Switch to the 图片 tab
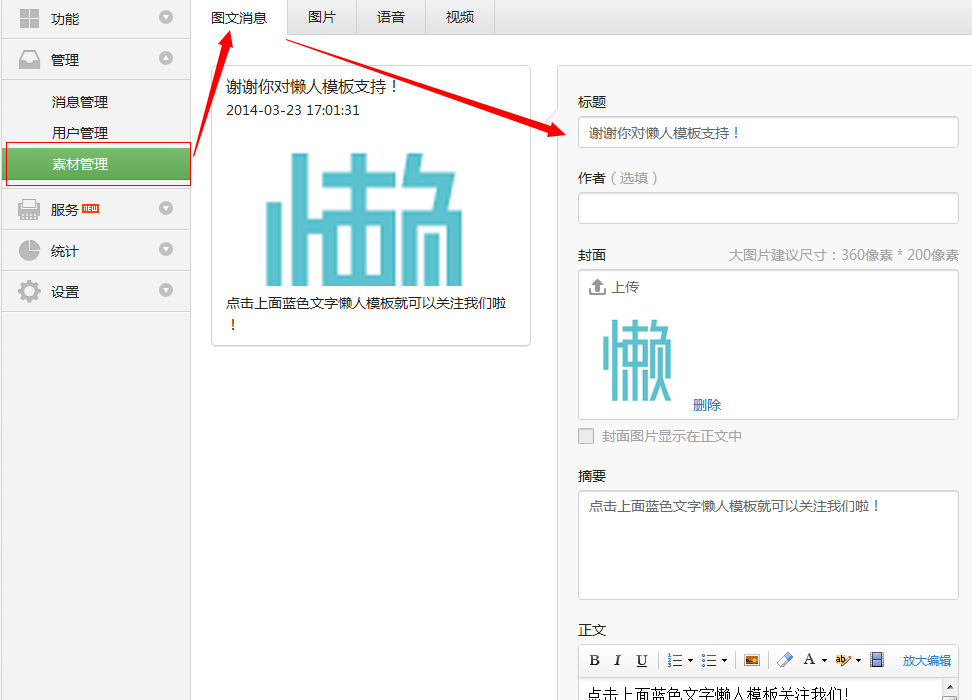This screenshot has width=972, height=700. pos(322,17)
